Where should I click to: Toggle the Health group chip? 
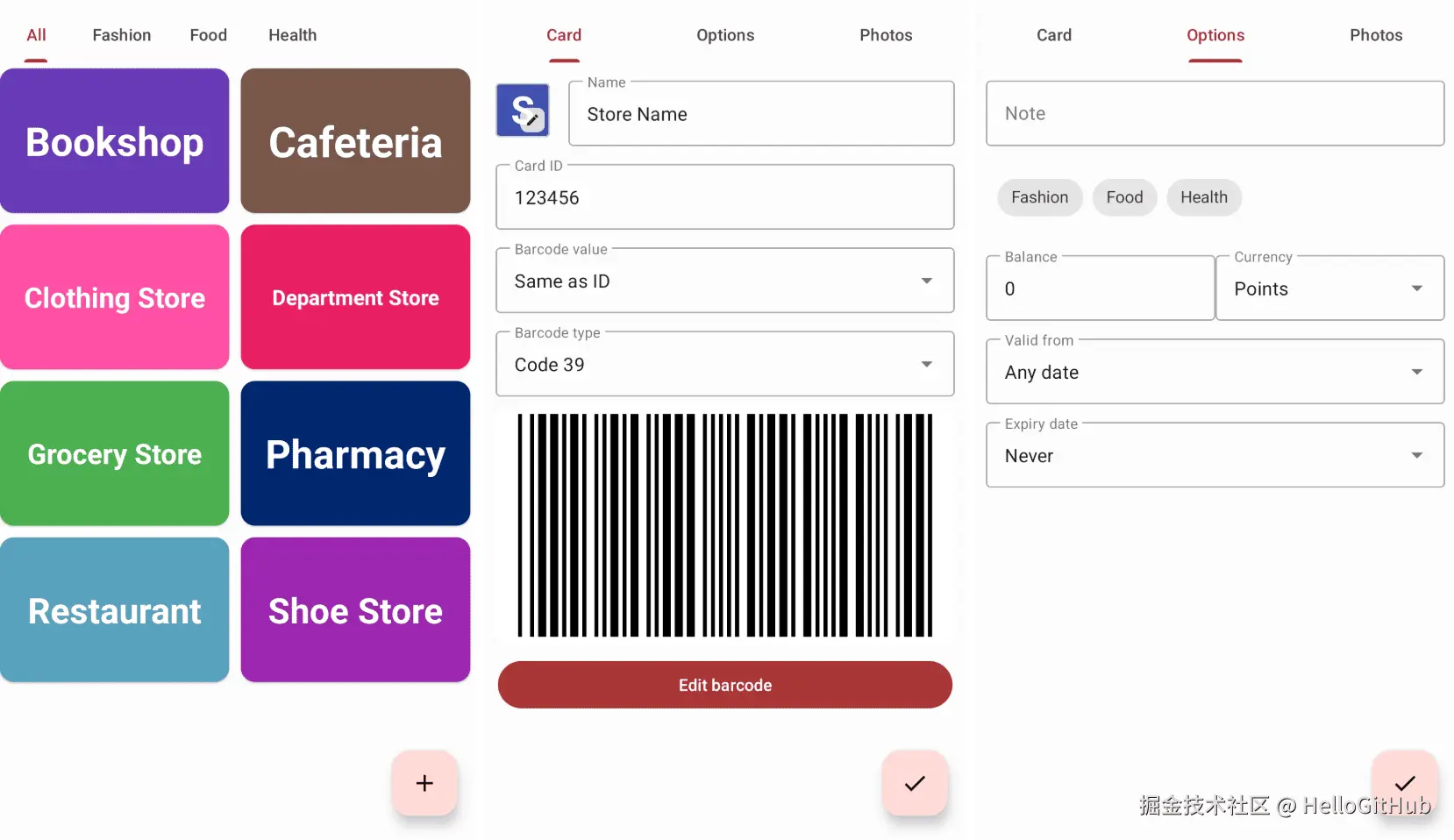click(1203, 197)
